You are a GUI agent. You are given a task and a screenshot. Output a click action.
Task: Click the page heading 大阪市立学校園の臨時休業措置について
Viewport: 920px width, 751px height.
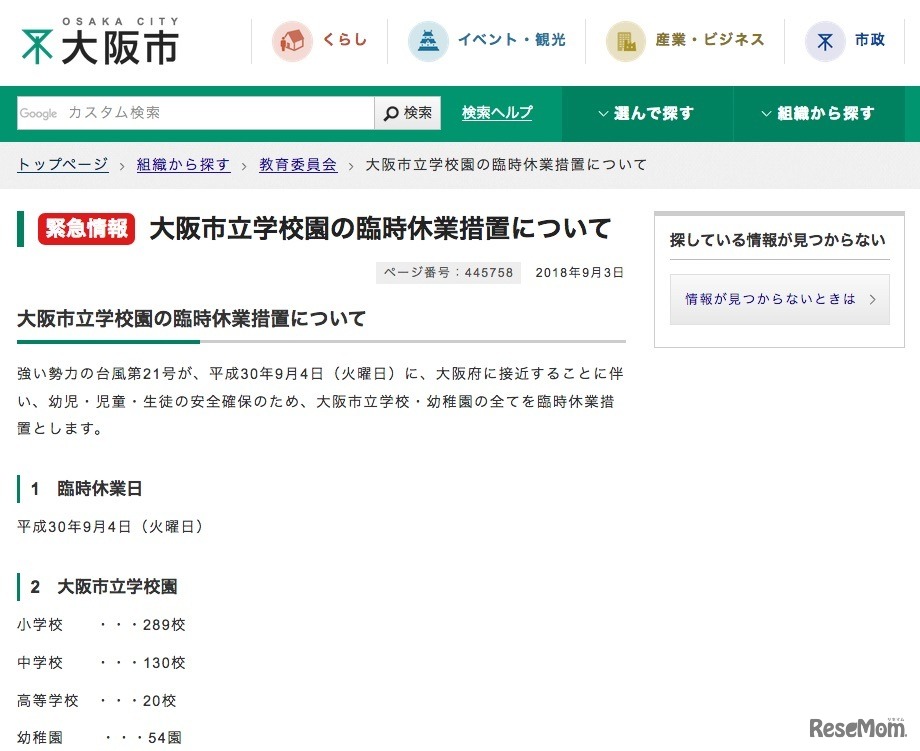(x=380, y=228)
